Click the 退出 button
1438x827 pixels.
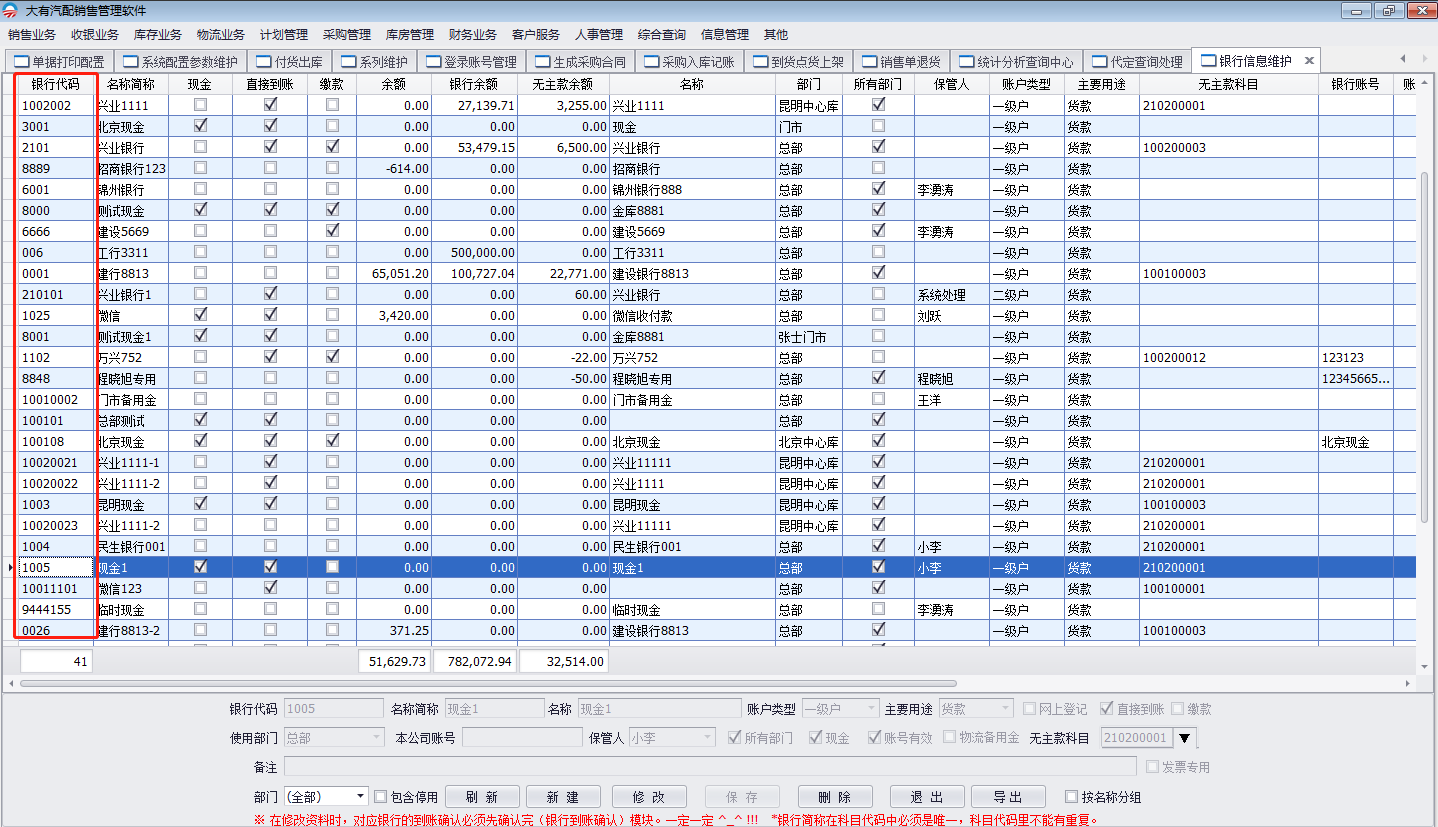tap(927, 797)
